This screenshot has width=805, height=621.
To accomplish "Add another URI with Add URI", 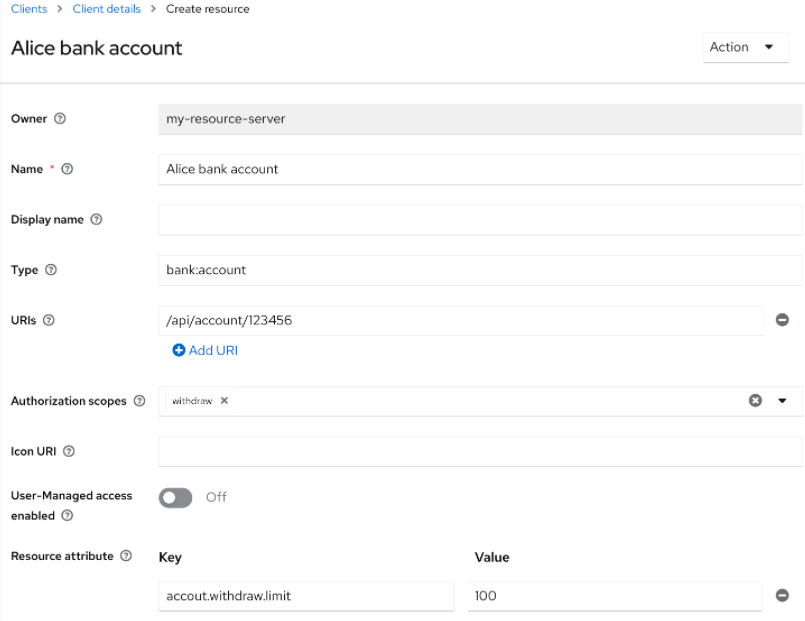I will pos(204,350).
